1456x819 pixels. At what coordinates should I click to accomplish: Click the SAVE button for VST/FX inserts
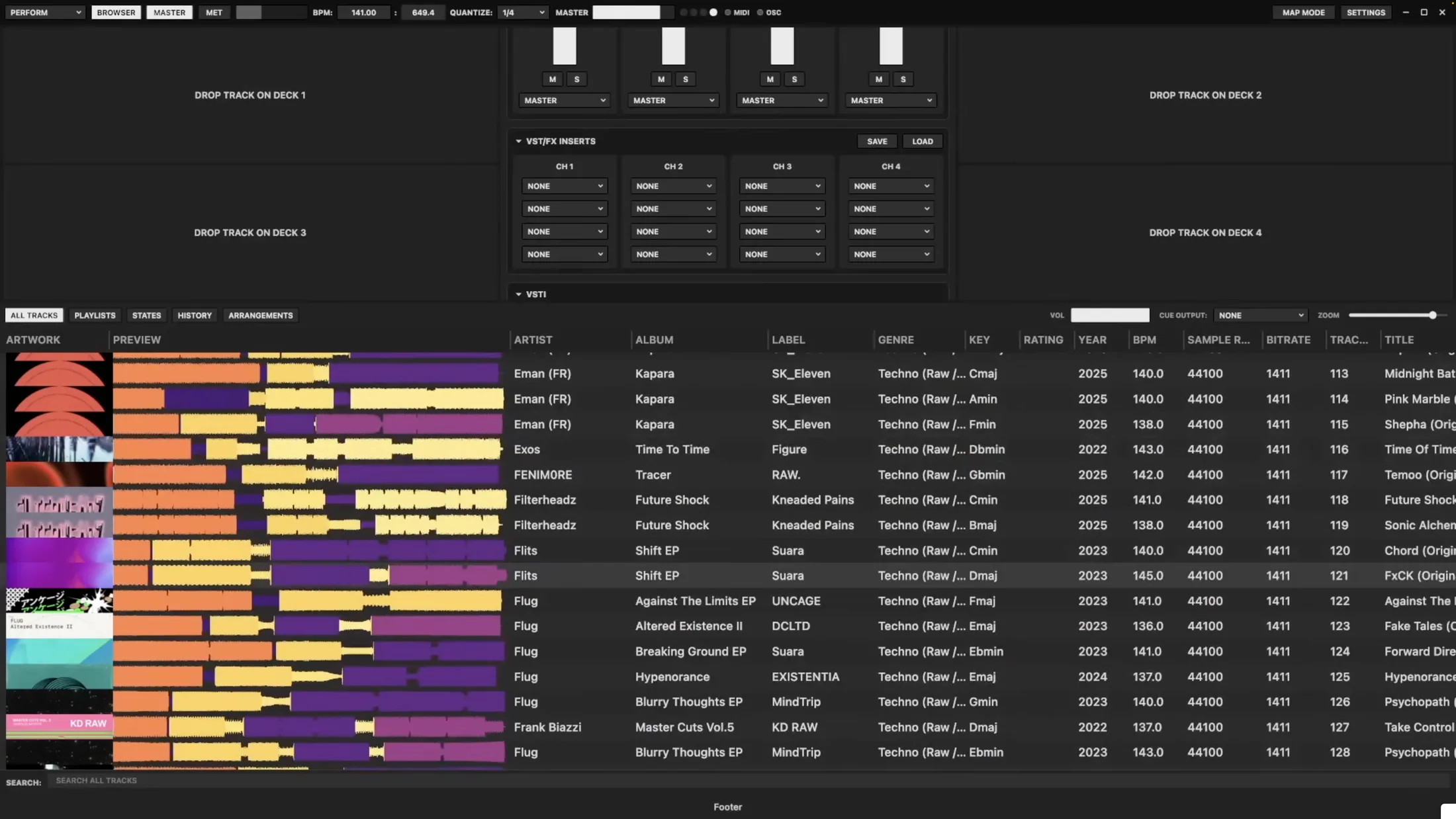[877, 142]
